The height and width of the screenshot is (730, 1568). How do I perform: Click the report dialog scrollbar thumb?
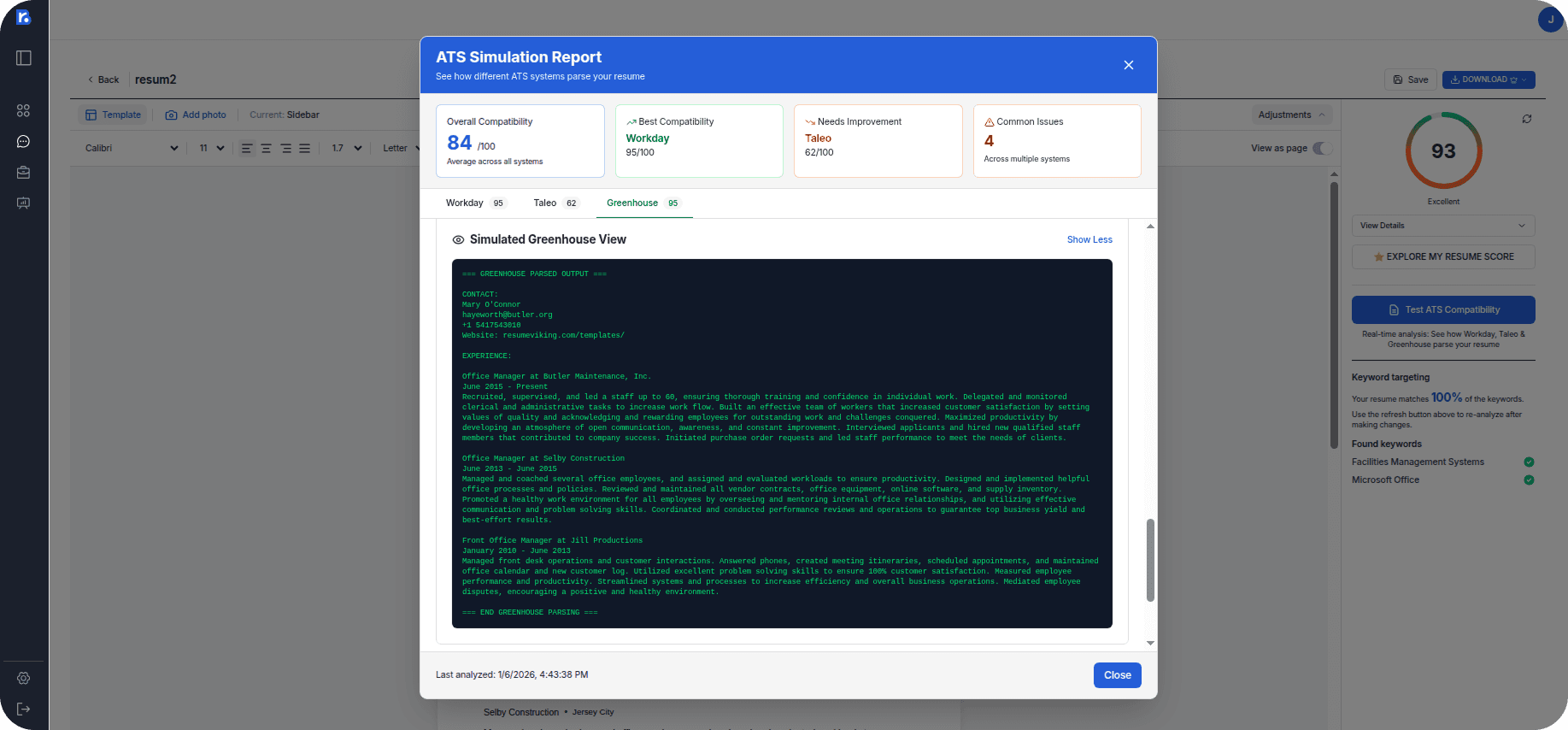pyautogui.click(x=1150, y=560)
